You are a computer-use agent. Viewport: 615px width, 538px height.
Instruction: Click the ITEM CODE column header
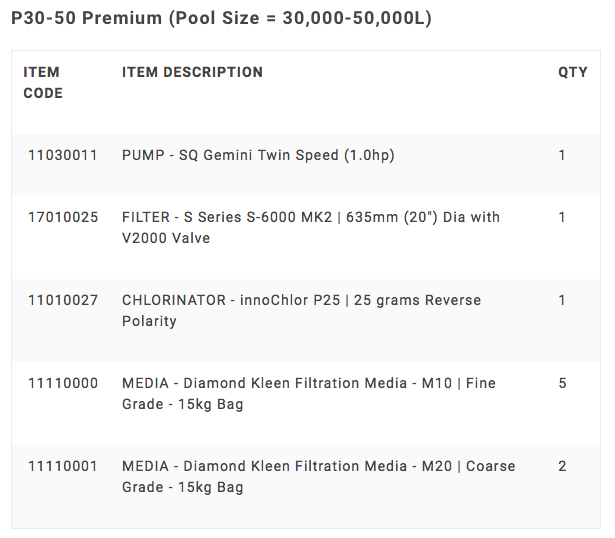43,83
